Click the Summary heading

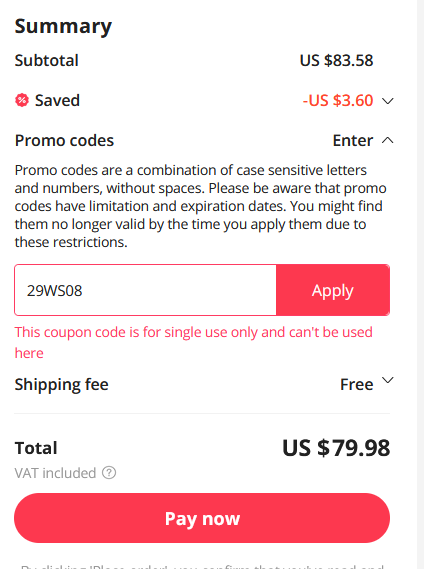pyautogui.click(x=63, y=26)
